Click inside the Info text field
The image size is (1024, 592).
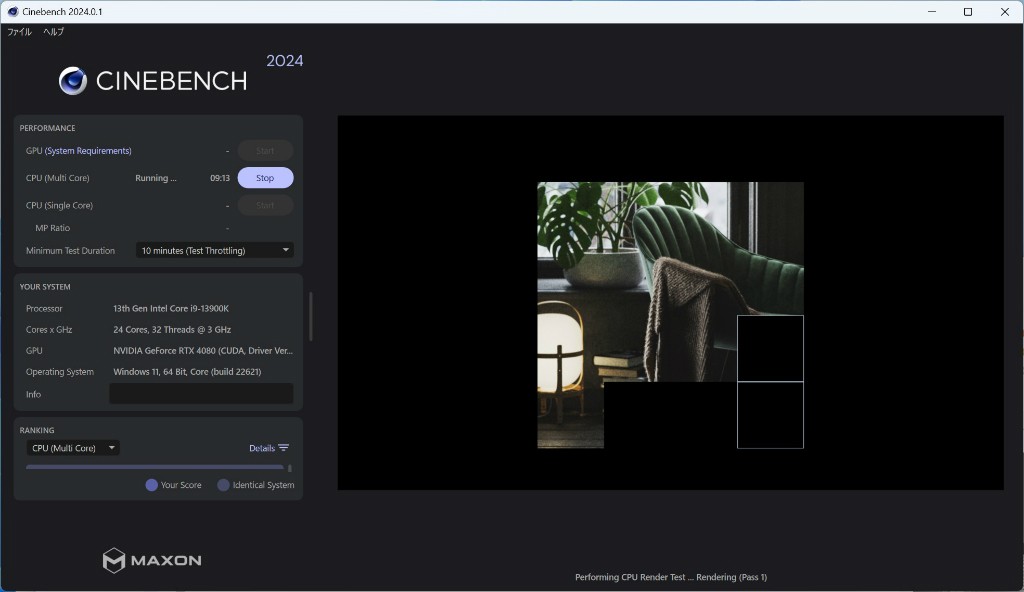pos(201,394)
